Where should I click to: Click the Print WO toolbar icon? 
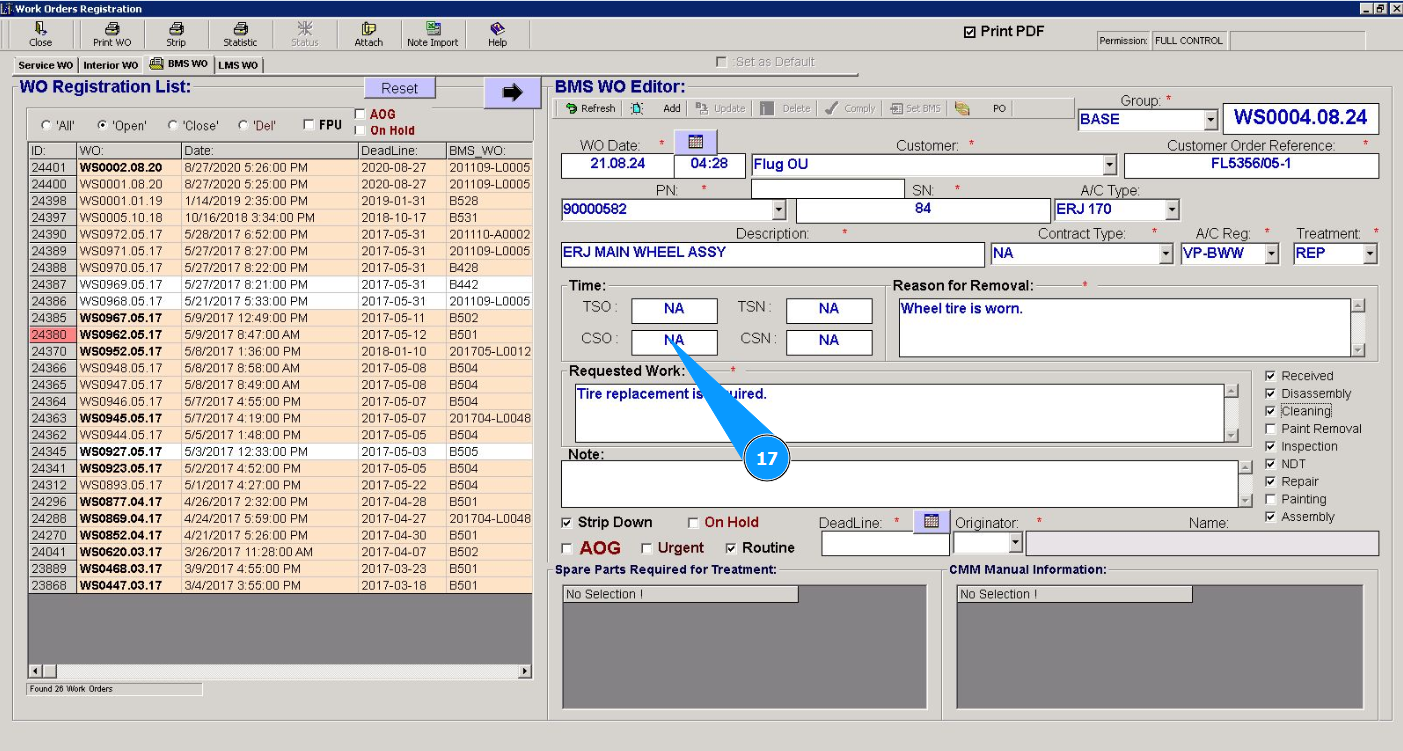[x=112, y=34]
